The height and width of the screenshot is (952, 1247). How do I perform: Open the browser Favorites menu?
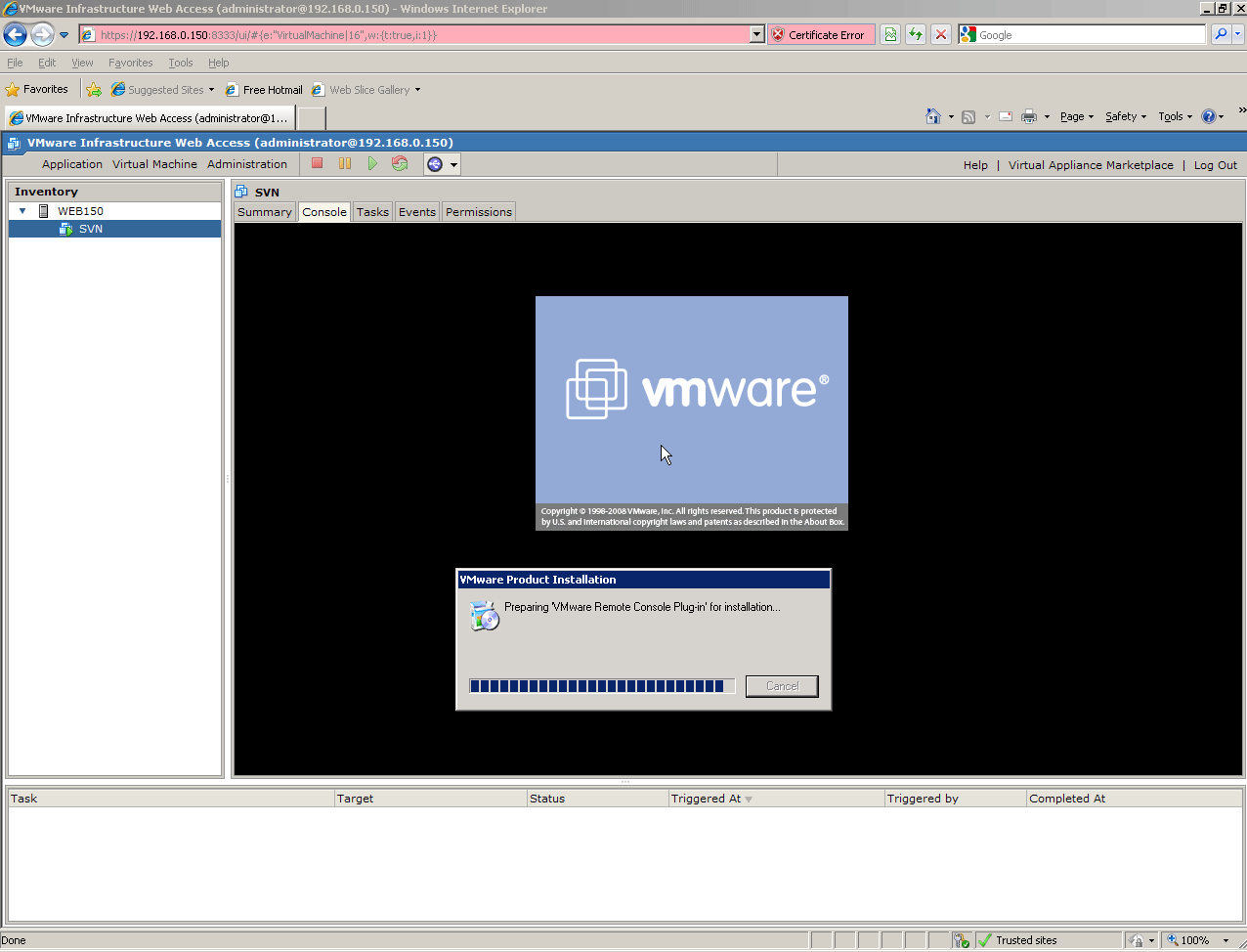tap(131, 63)
